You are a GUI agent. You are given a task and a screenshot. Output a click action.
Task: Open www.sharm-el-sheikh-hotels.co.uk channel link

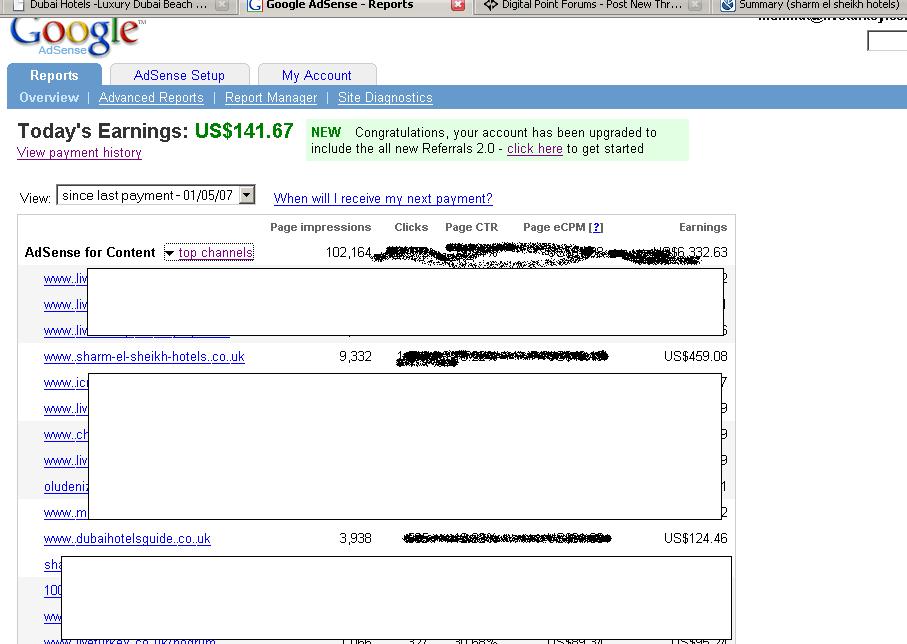pos(144,357)
